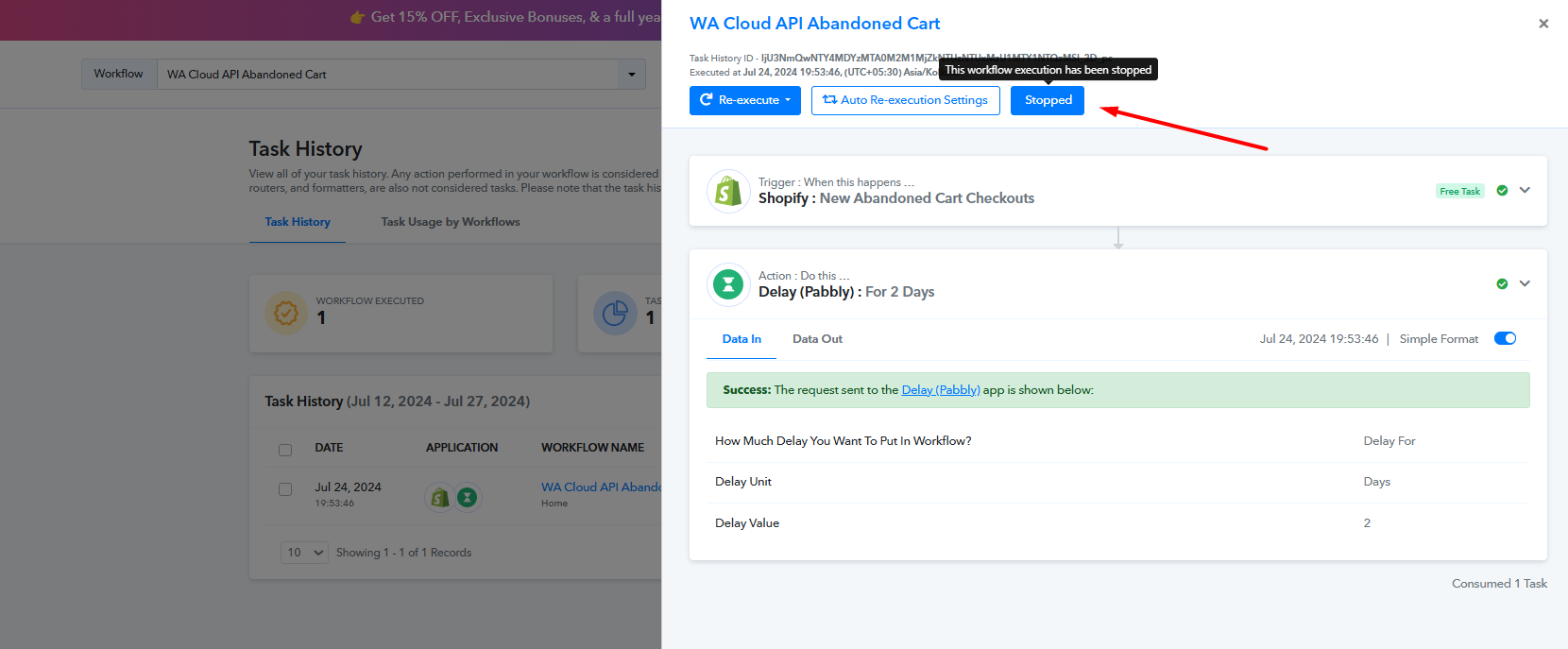The width and height of the screenshot is (1568, 649).
Task: Click the Success message banner
Action: (1117, 390)
